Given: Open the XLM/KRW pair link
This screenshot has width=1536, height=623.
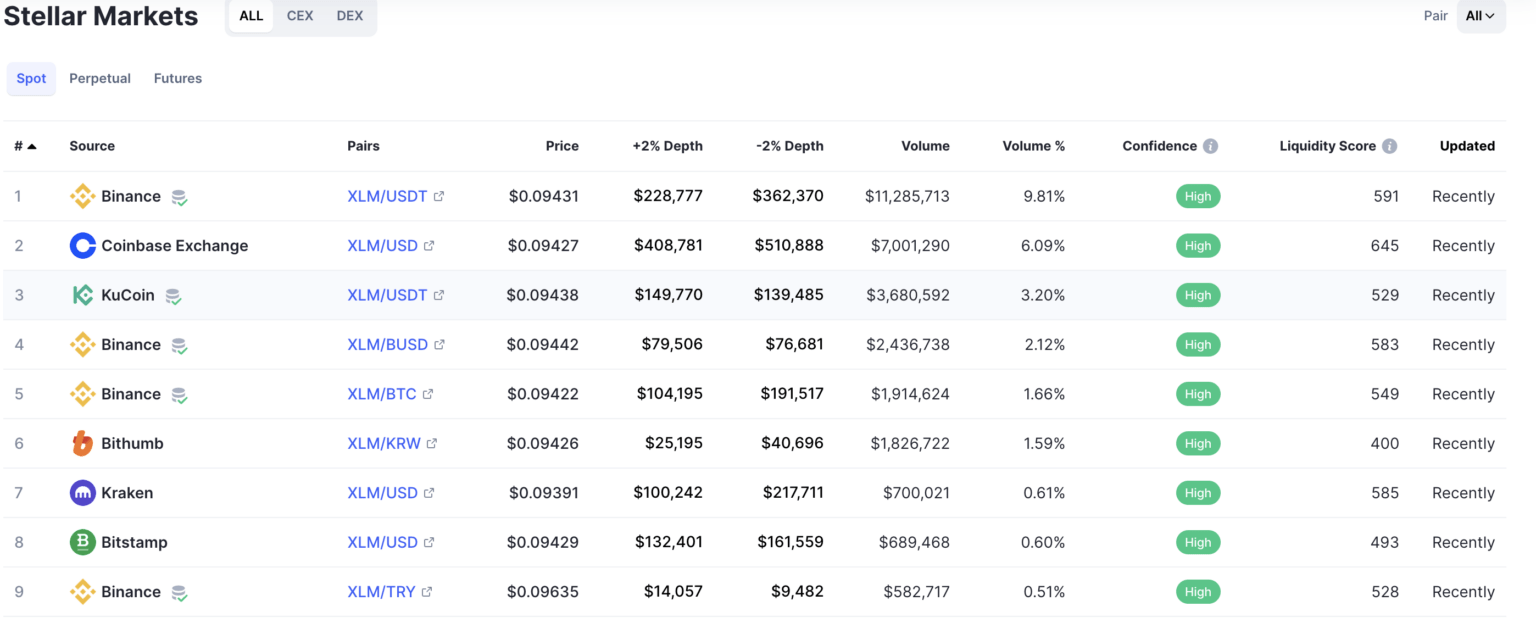Looking at the screenshot, I should pyautogui.click(x=384, y=443).
